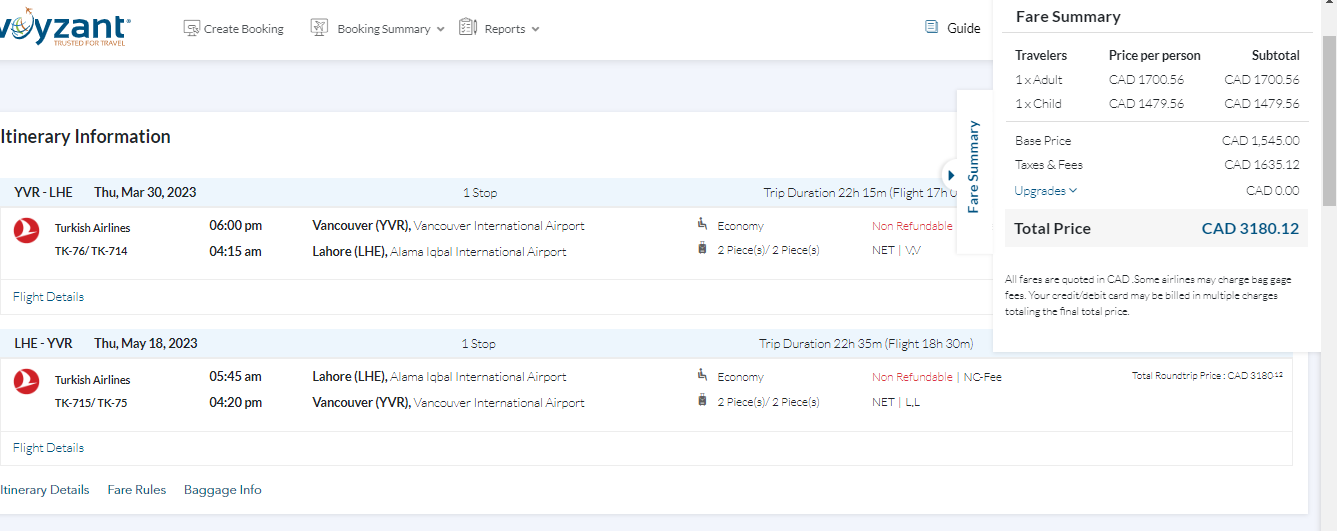Collapse the Fare Summary panel arrow
The width and height of the screenshot is (1337, 531).
(x=951, y=175)
